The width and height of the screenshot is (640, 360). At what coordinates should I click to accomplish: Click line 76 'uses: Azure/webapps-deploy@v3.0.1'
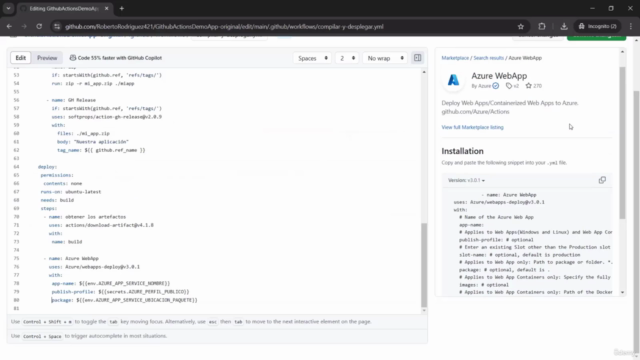coord(94,267)
